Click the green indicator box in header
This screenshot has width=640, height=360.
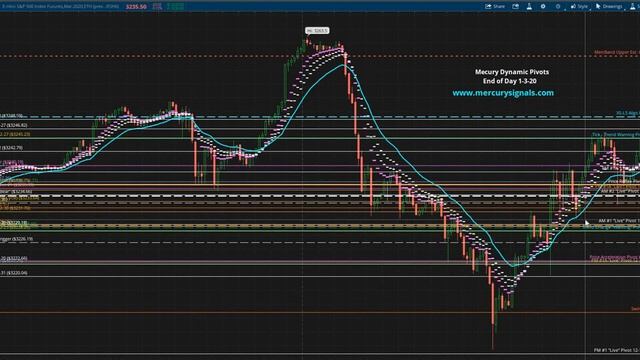pyautogui.click(x=176, y=6)
